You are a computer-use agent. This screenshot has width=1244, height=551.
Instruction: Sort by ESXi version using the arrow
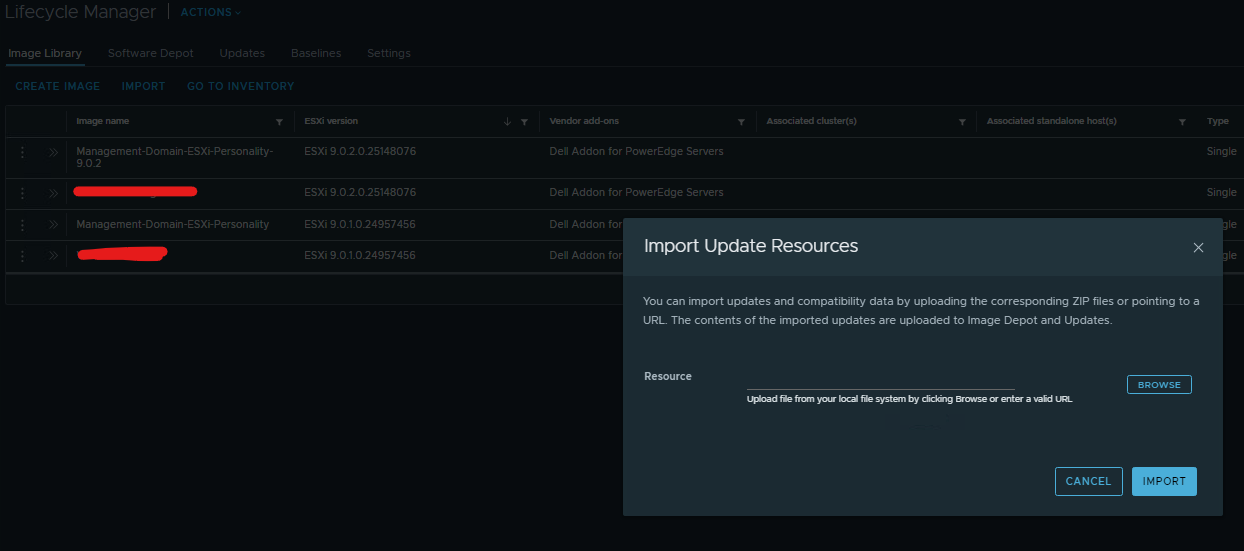508,122
